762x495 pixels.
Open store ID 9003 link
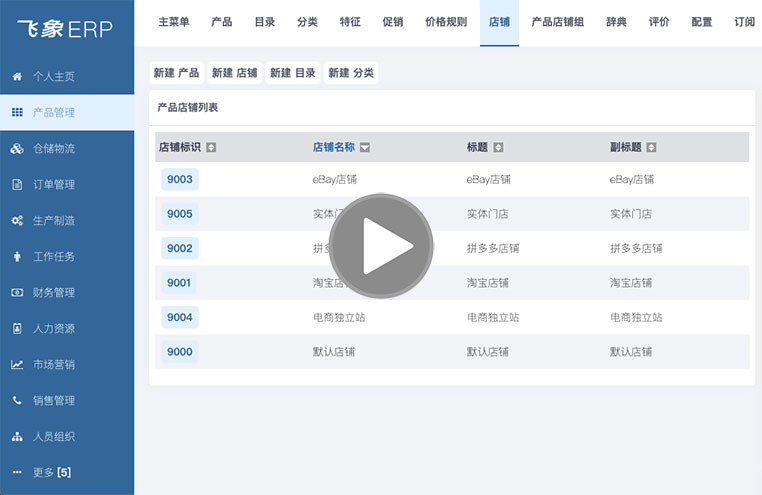coord(180,179)
